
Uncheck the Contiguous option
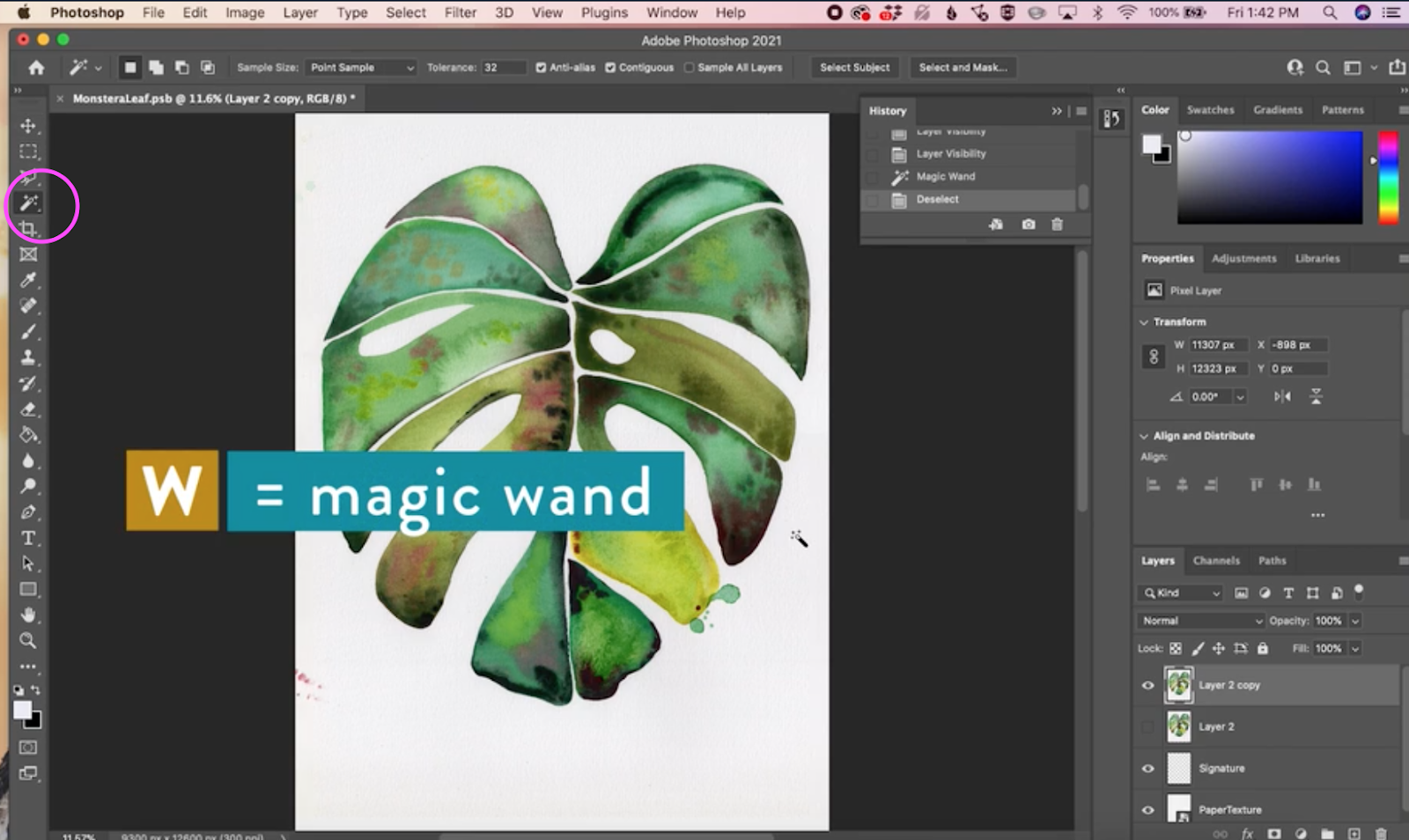pyautogui.click(x=609, y=67)
